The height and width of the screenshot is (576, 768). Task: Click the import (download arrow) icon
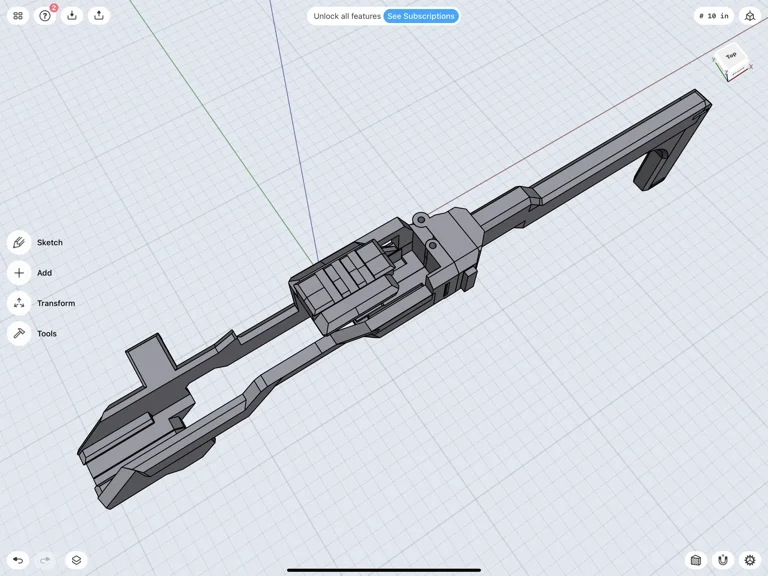72,16
